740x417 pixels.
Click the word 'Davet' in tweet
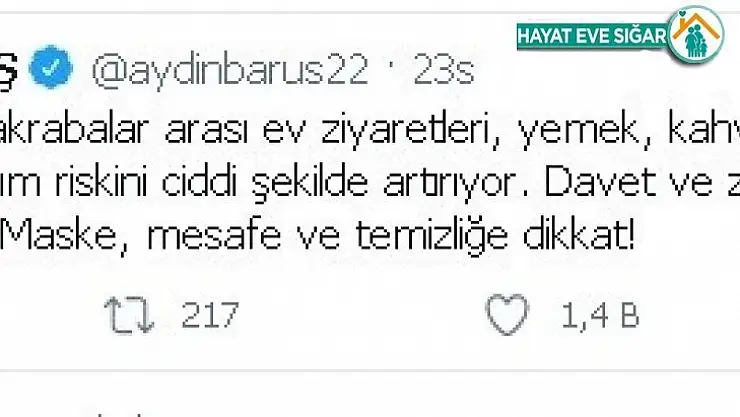tap(599, 182)
